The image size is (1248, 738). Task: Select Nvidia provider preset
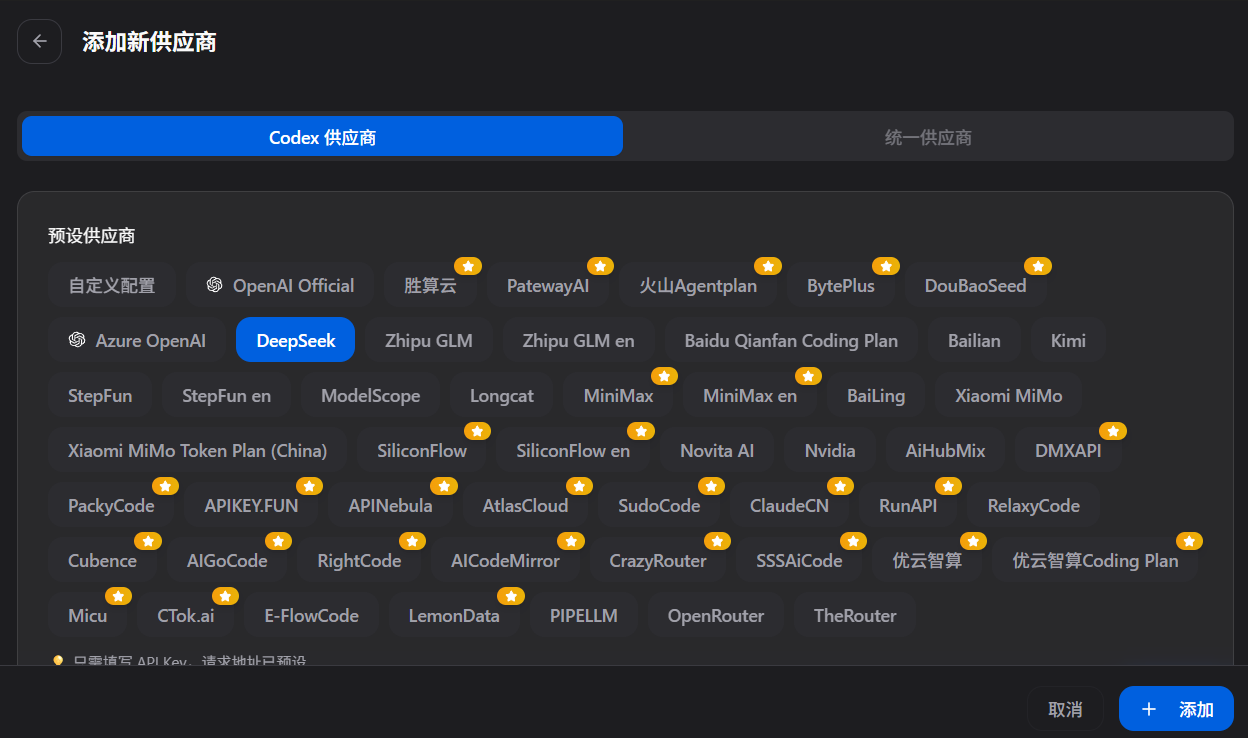coord(830,450)
